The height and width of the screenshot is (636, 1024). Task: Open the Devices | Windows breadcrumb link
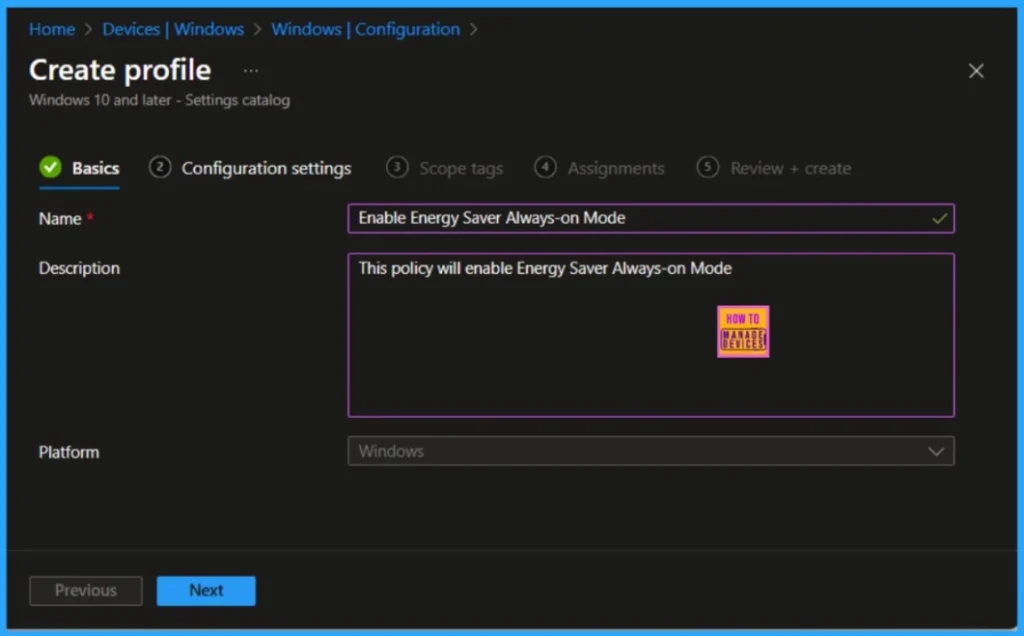[x=173, y=29]
